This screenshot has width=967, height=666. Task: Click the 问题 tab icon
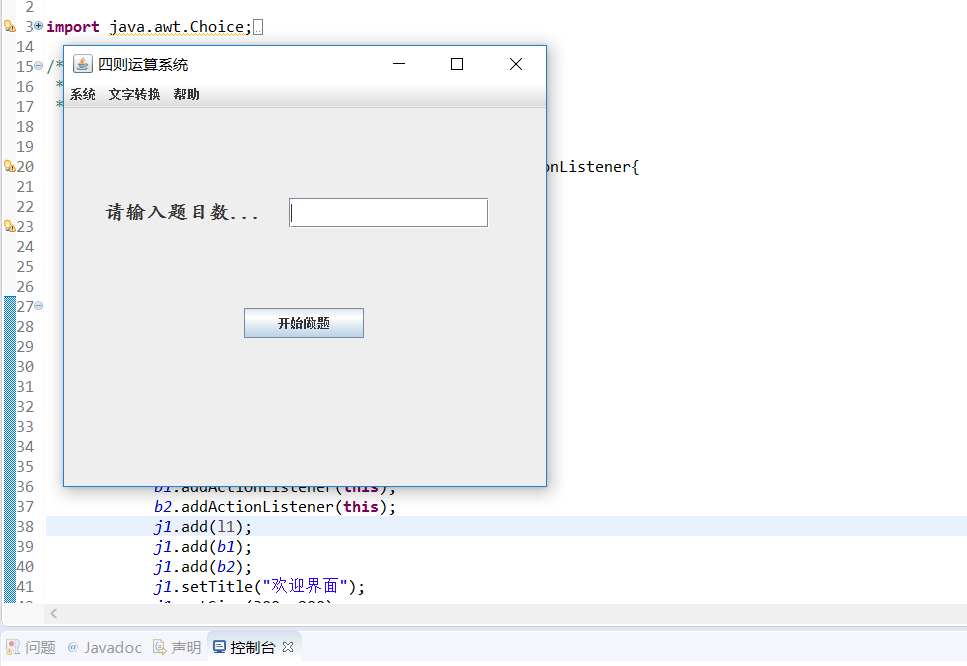12,647
